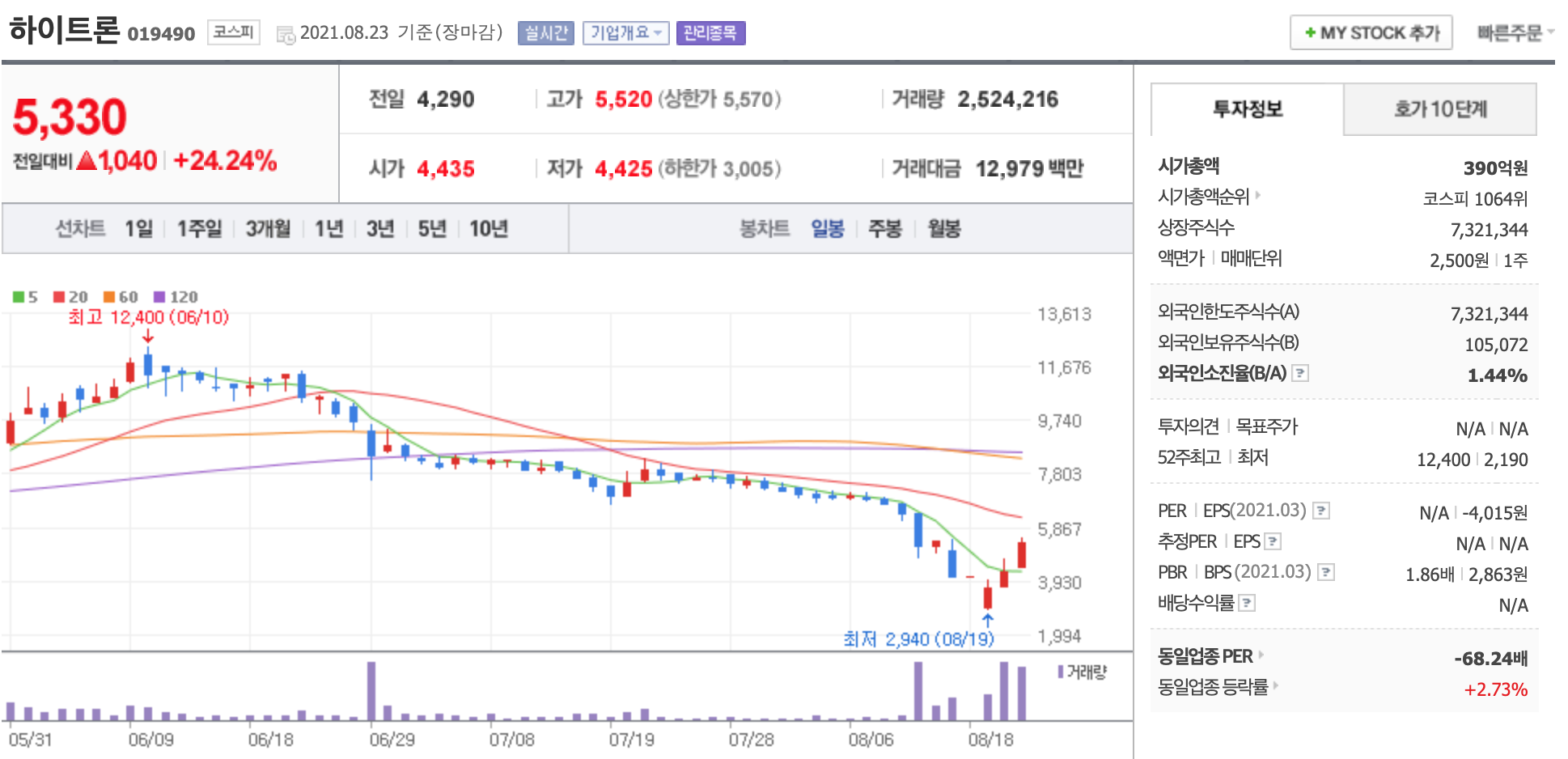
Task: Select the 1주일 line chart period
Action: [x=199, y=229]
